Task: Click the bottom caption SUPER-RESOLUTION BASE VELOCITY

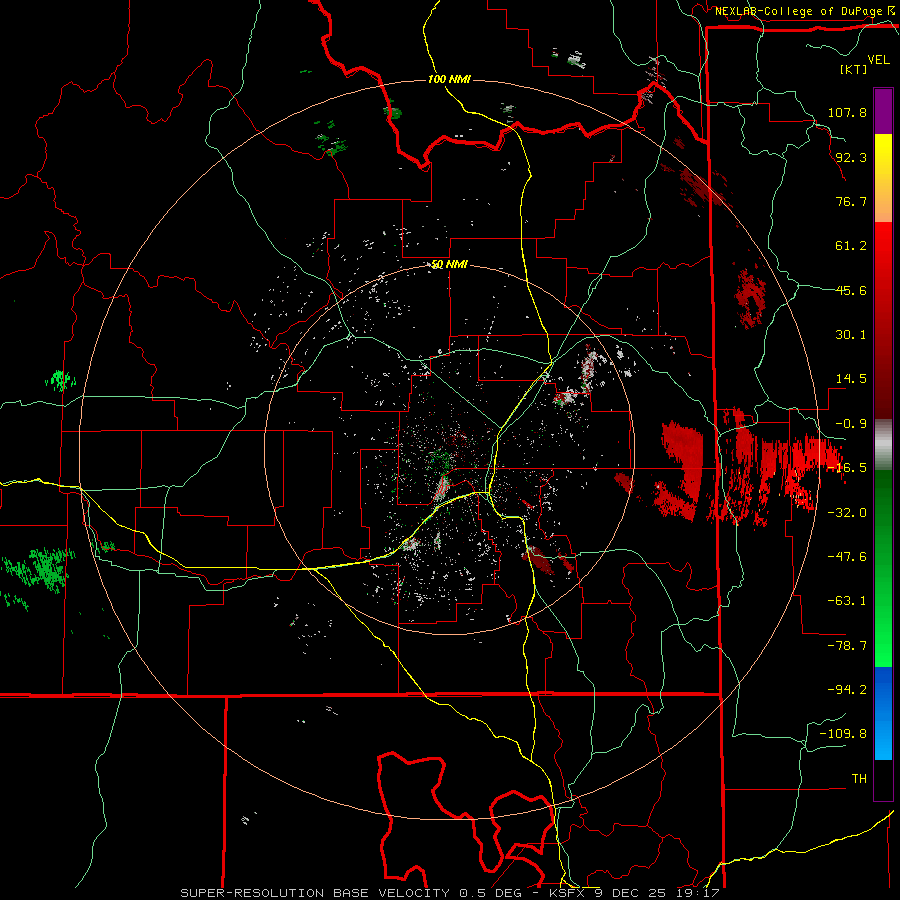Action: [x=317, y=893]
